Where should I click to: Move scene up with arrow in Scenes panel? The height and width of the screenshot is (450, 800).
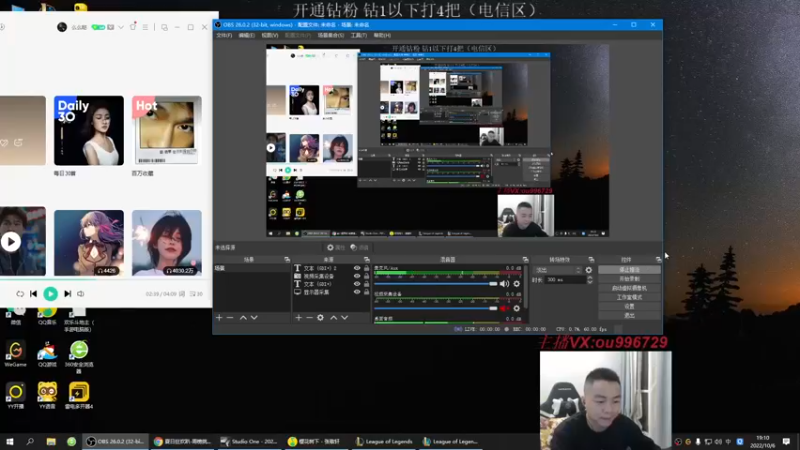coord(243,317)
